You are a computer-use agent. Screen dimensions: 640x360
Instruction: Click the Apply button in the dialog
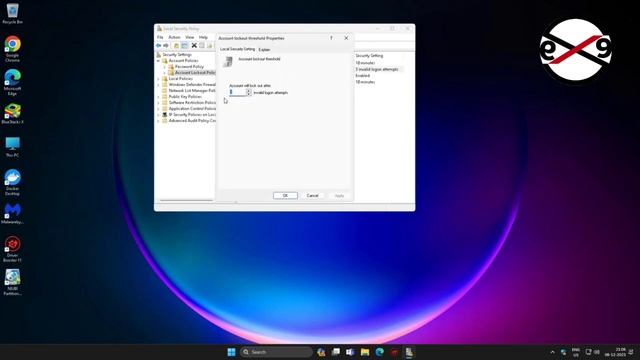tap(339, 196)
